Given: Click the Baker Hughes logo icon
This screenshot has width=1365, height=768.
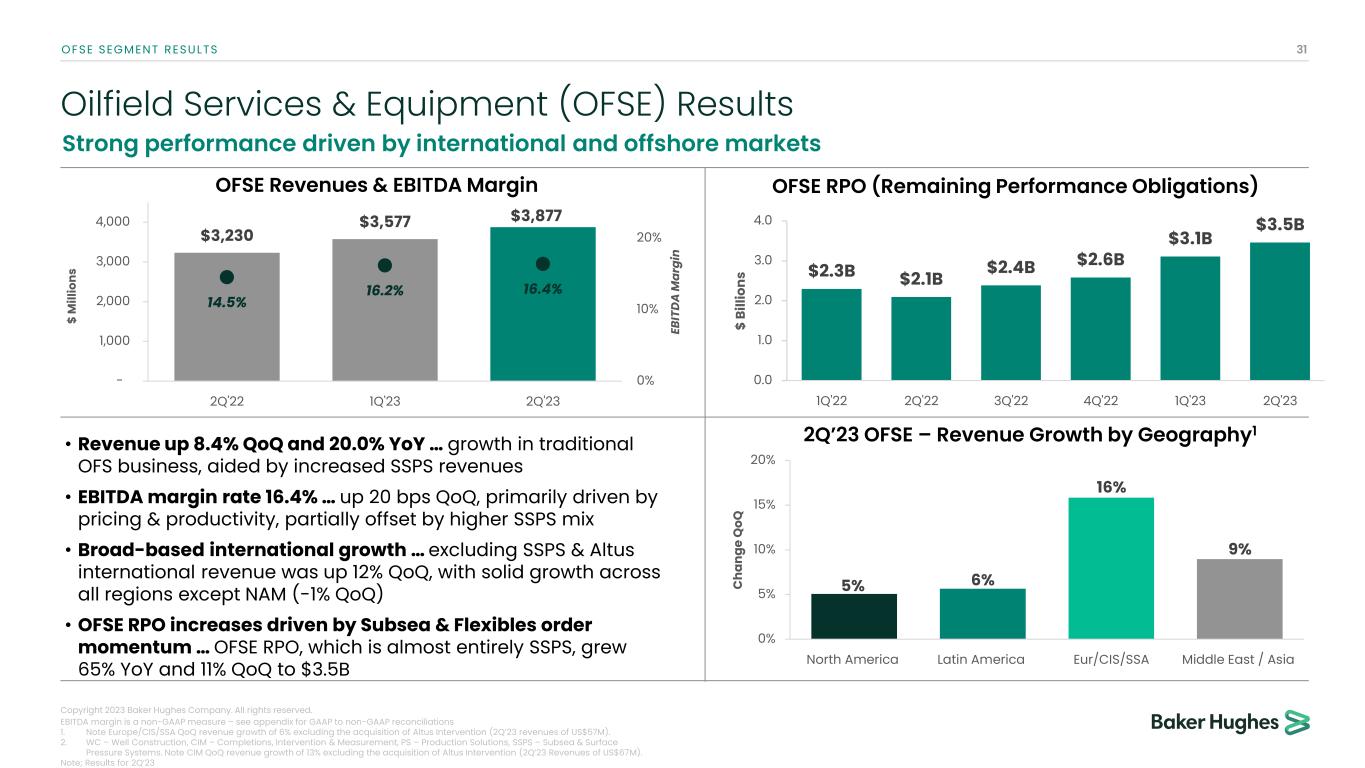Looking at the screenshot, I should tap(1297, 723).
